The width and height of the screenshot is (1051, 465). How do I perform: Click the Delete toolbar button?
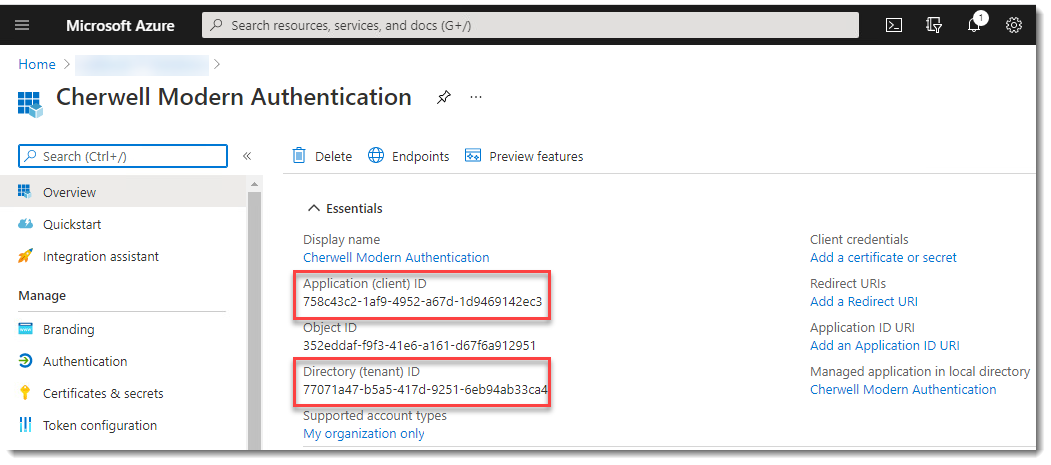coord(322,156)
